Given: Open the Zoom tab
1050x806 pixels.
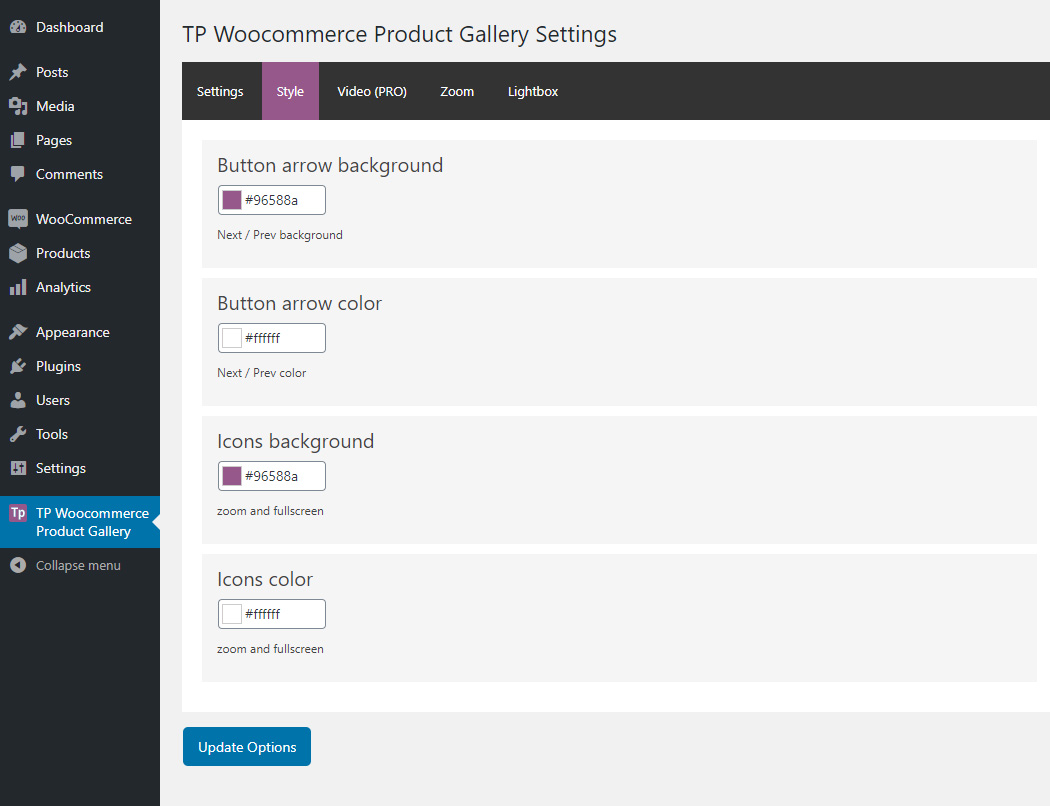Looking at the screenshot, I should (x=457, y=92).
